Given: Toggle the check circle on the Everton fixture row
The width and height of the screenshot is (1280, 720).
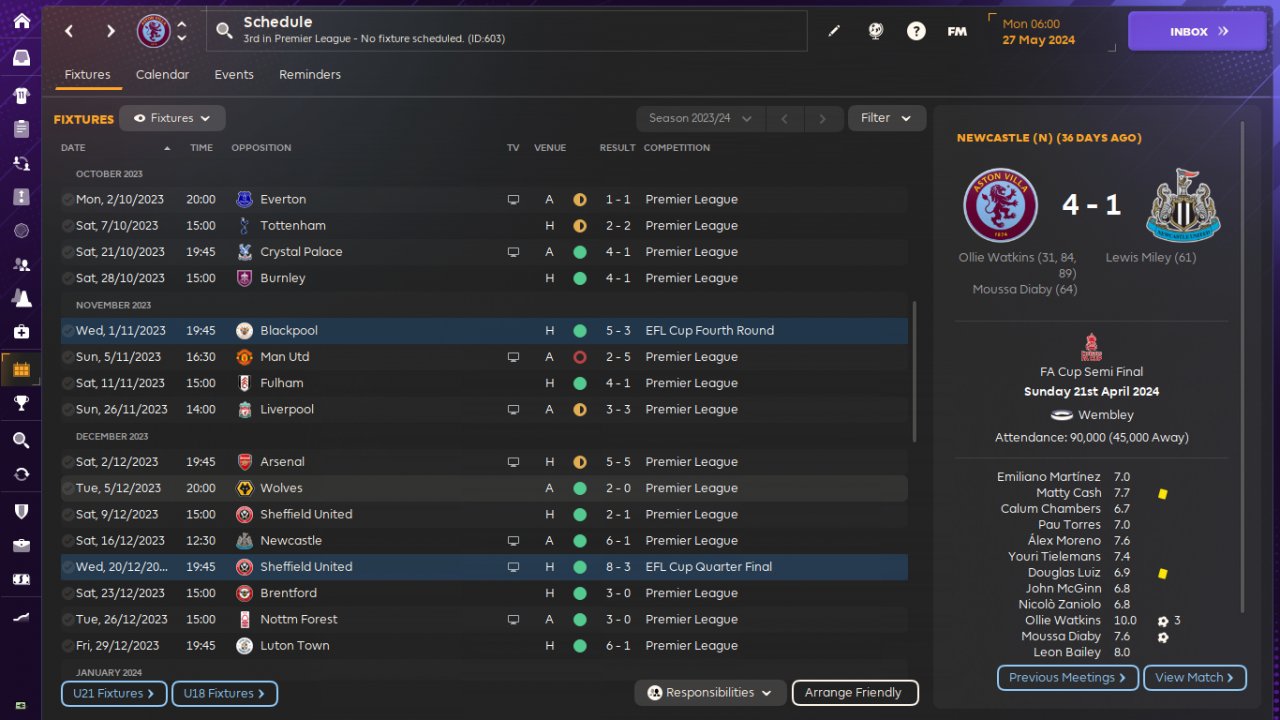Looking at the screenshot, I should (67, 200).
